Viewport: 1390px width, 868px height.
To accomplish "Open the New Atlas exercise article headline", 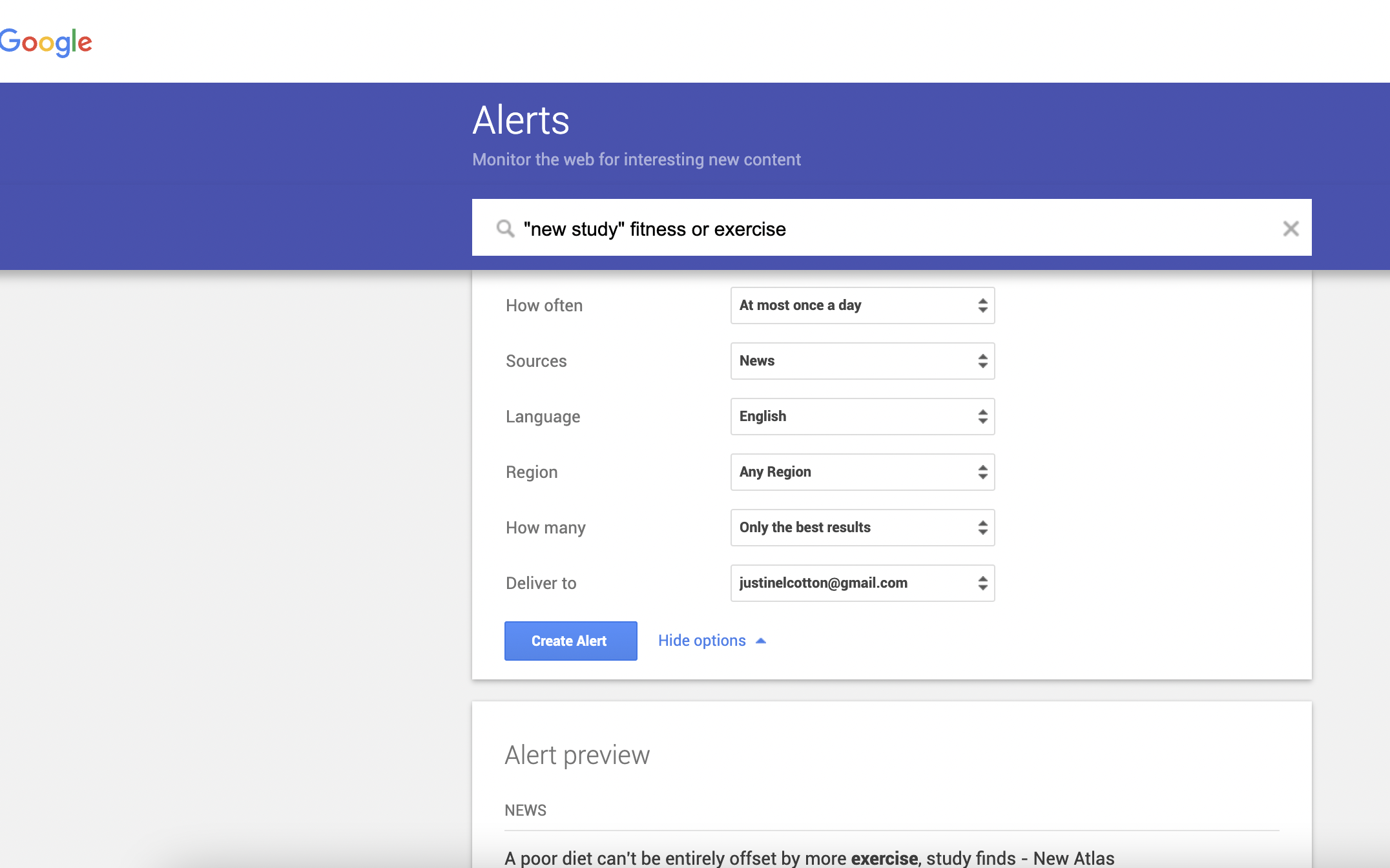I will coord(809,858).
